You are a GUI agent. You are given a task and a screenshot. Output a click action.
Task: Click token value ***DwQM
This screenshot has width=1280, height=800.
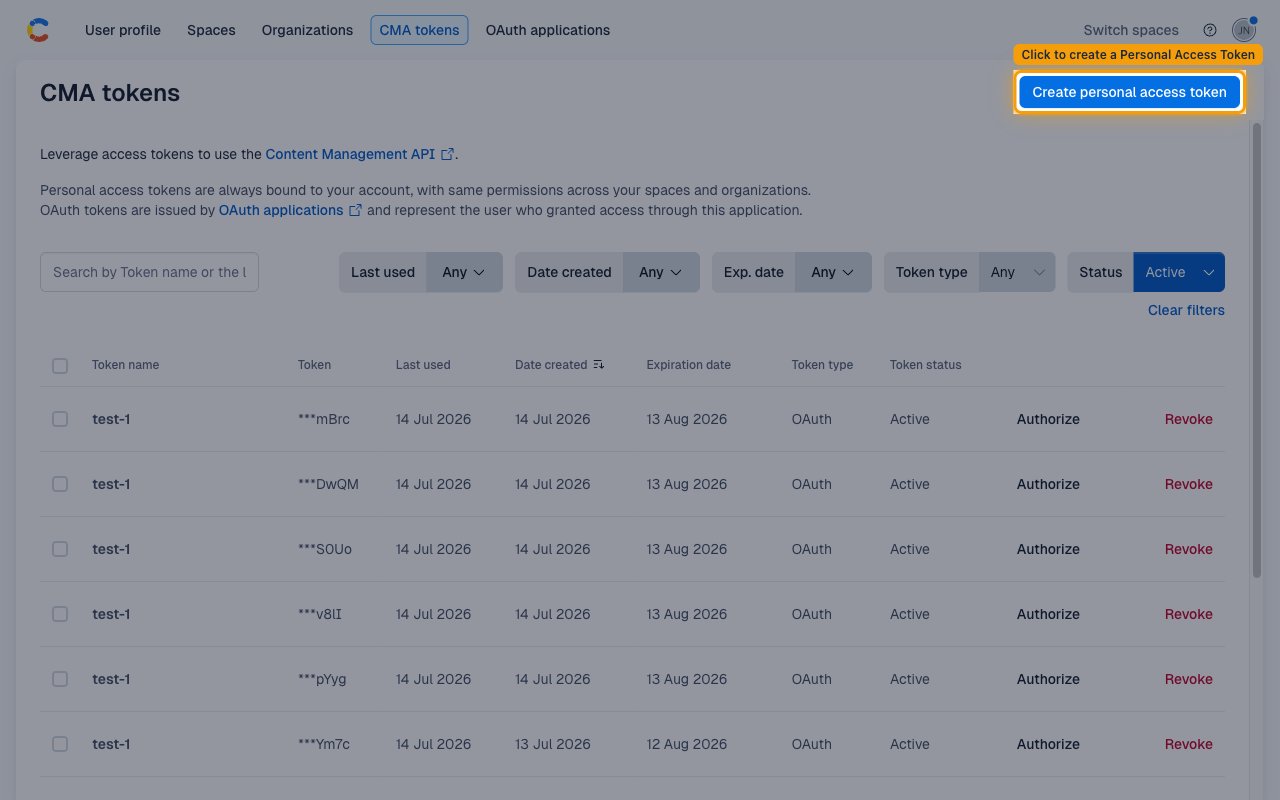(328, 484)
